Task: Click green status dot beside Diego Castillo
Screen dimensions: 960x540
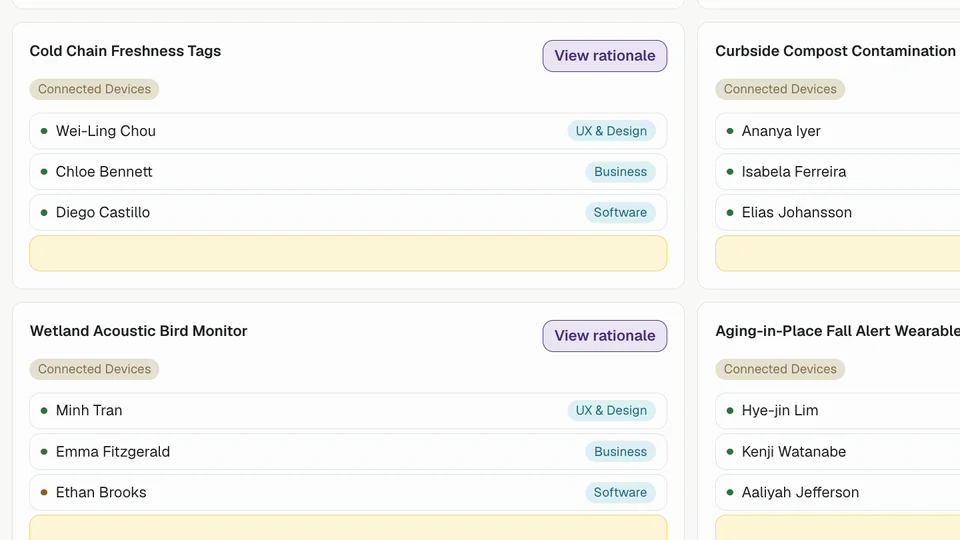Action: coord(44,212)
